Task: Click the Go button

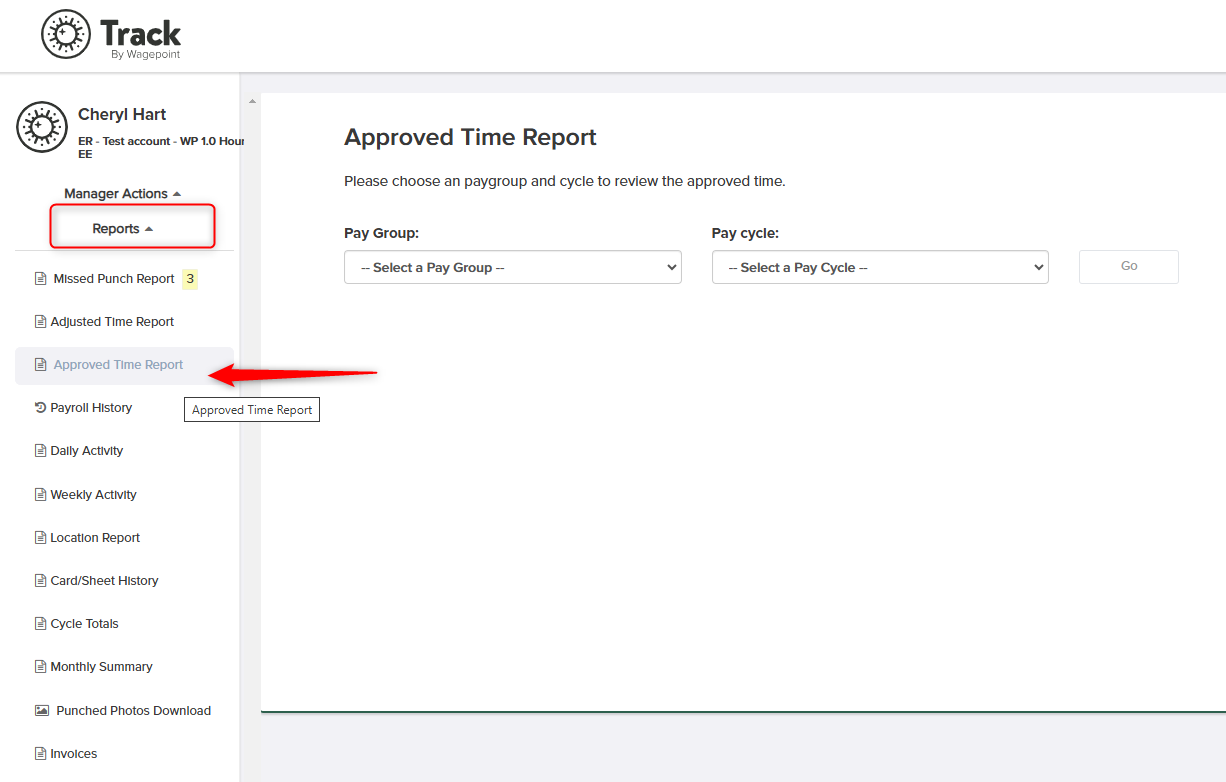Action: (x=1129, y=267)
